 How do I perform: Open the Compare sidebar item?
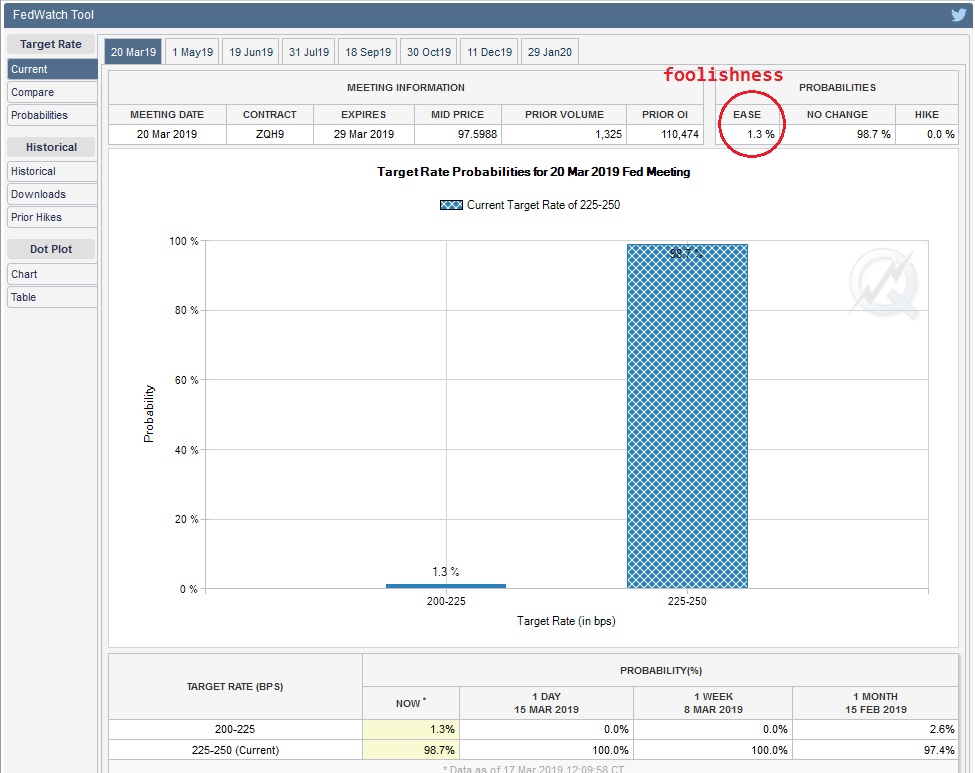tap(52, 92)
